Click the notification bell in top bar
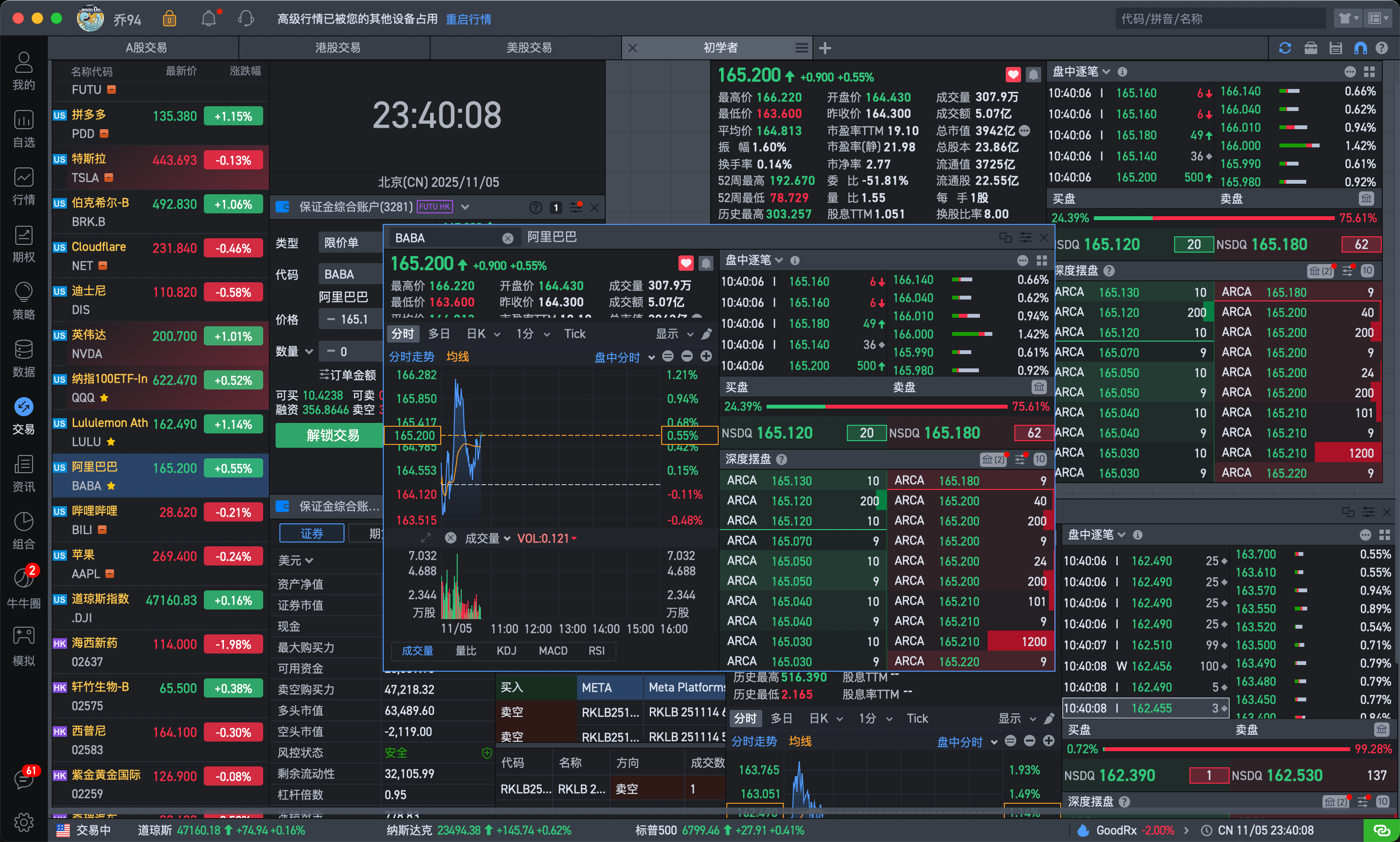Viewport: 1400px width, 842px height. coord(208,19)
